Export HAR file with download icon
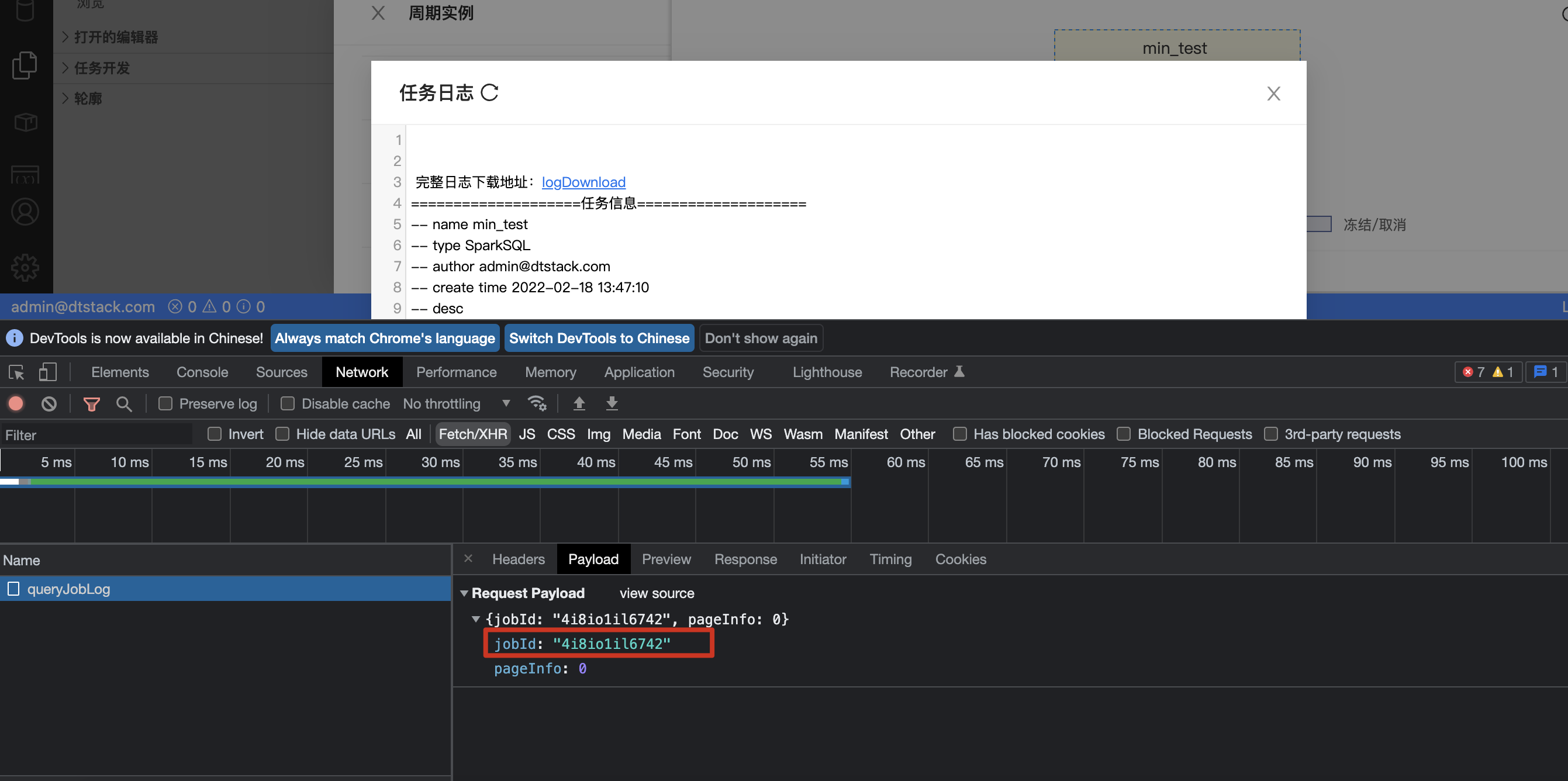 (x=612, y=403)
